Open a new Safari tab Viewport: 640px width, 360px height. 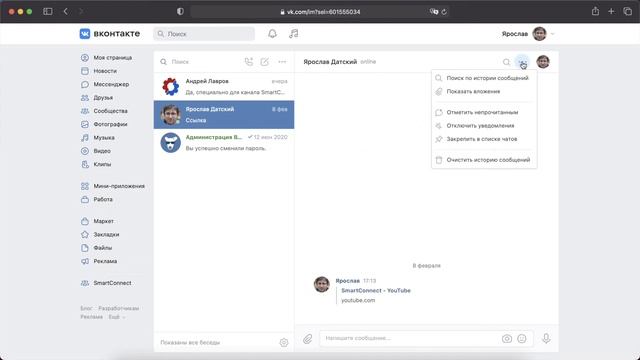611,11
